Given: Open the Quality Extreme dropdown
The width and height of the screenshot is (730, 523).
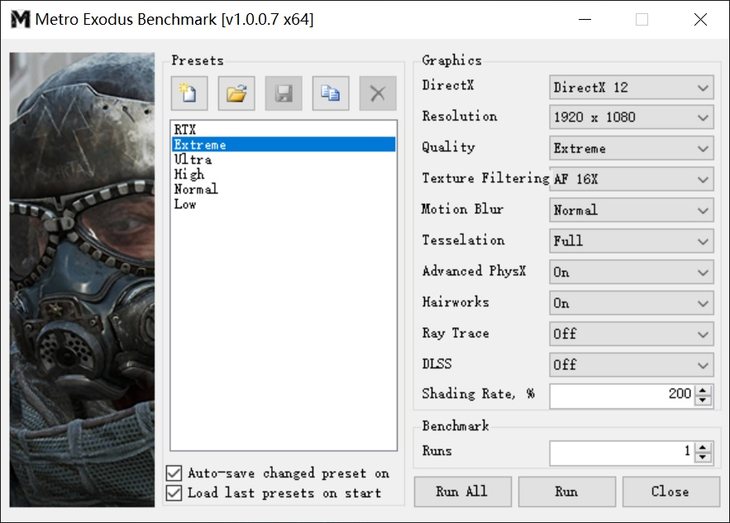Looking at the screenshot, I should 631,149.
